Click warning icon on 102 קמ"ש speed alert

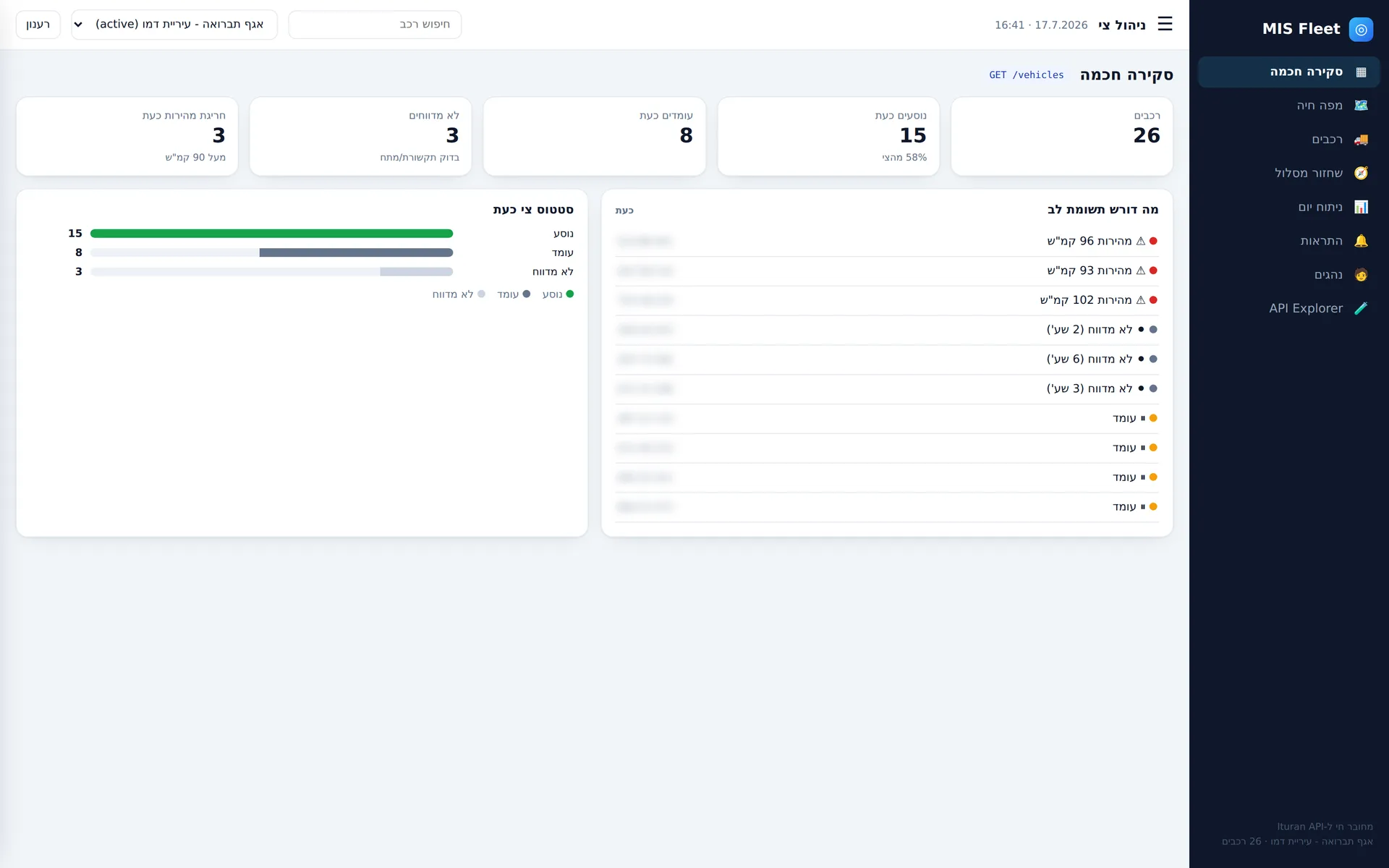click(1141, 300)
